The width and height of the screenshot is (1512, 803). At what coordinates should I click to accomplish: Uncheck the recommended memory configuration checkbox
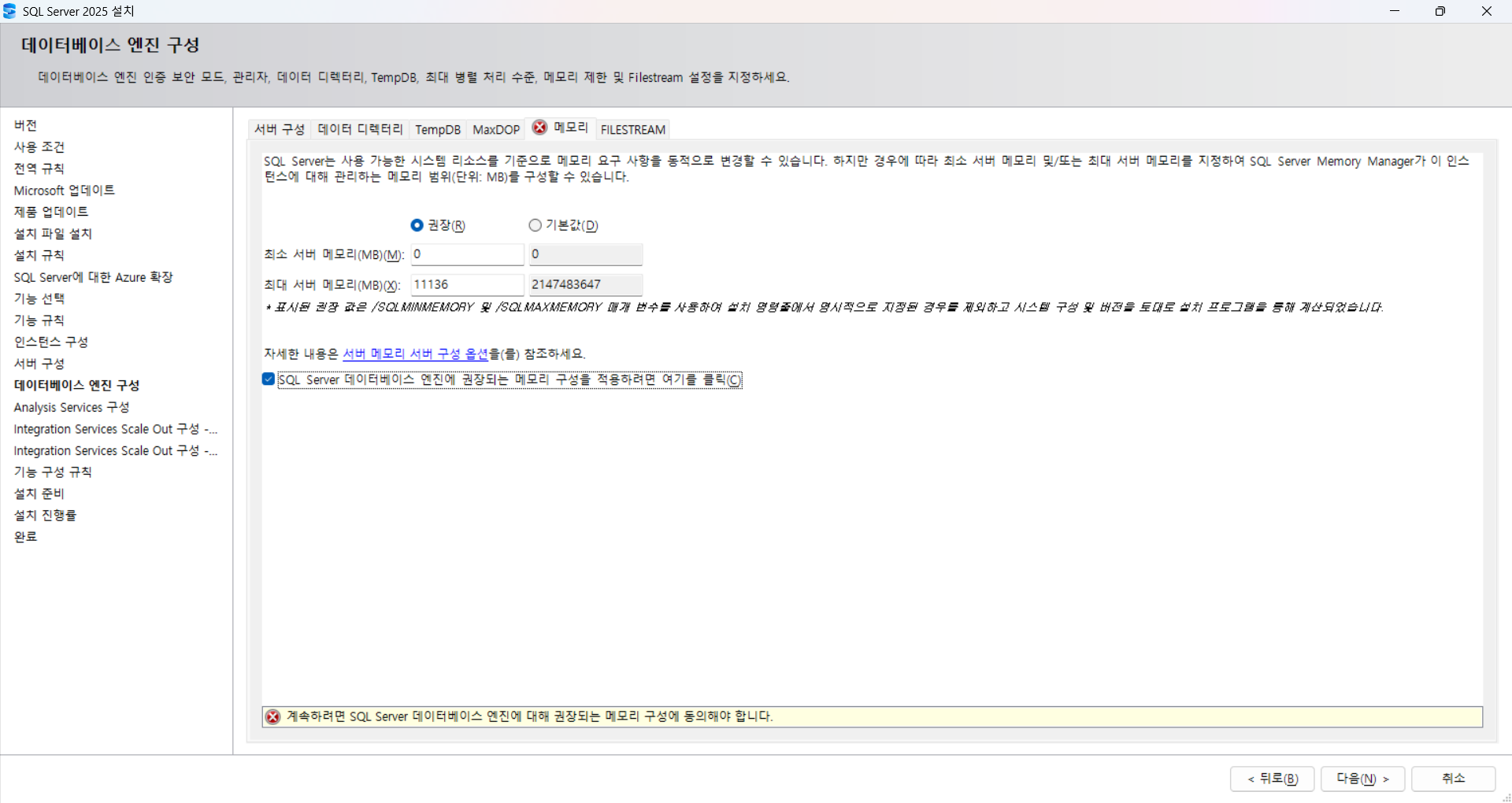pos(269,379)
